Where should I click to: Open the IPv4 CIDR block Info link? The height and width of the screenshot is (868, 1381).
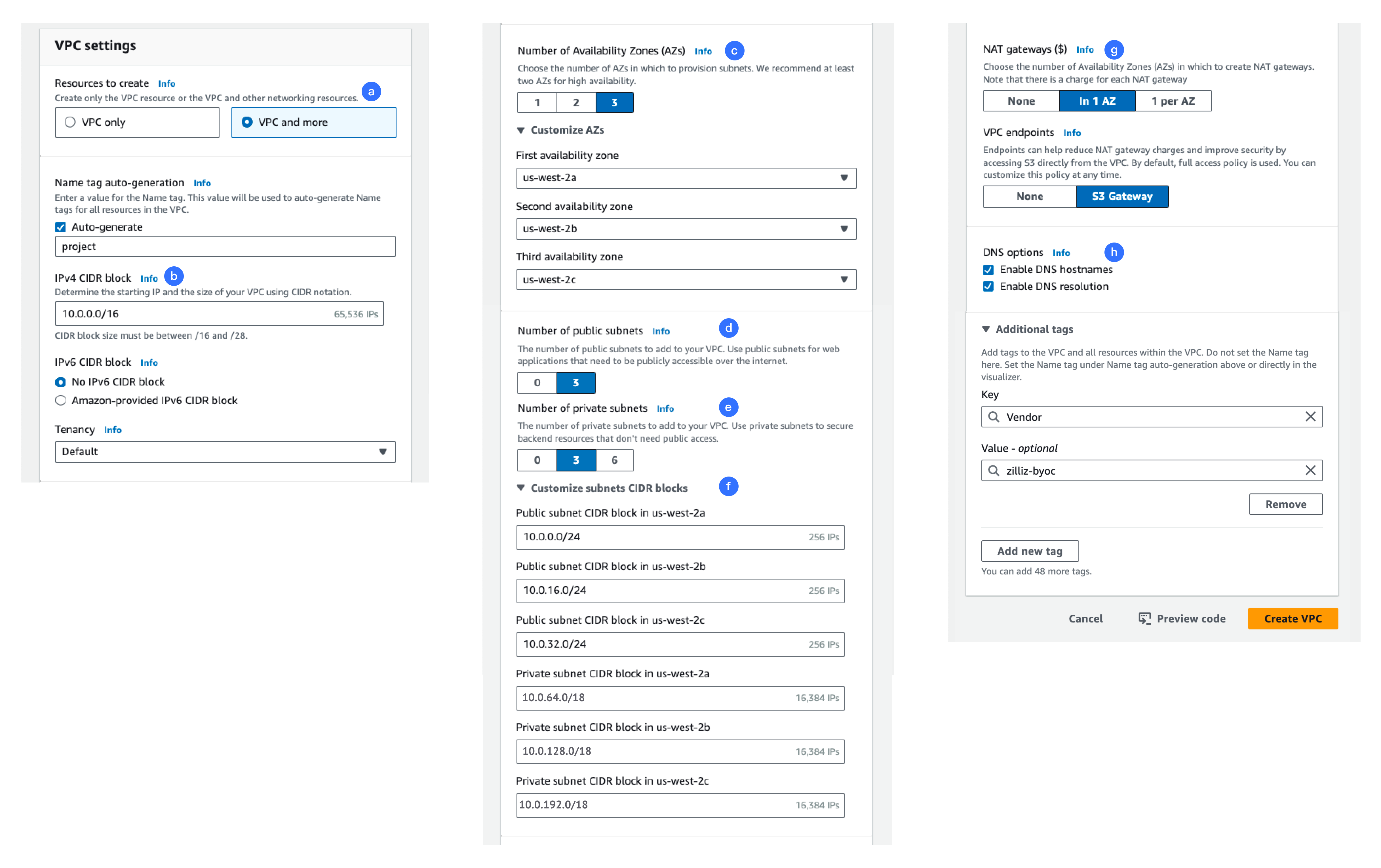149,278
